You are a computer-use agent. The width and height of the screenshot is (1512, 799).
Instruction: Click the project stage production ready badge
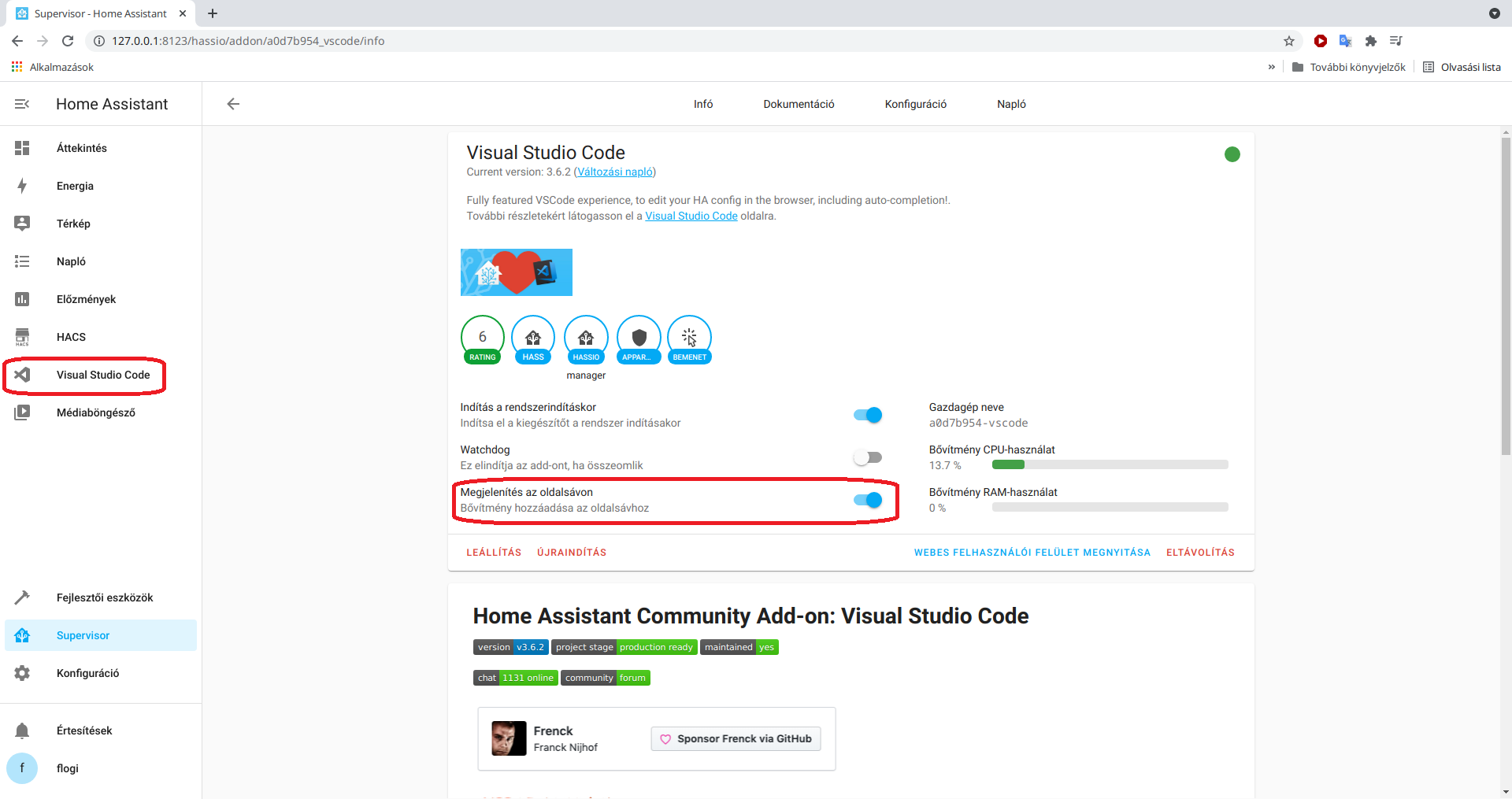tap(624, 647)
